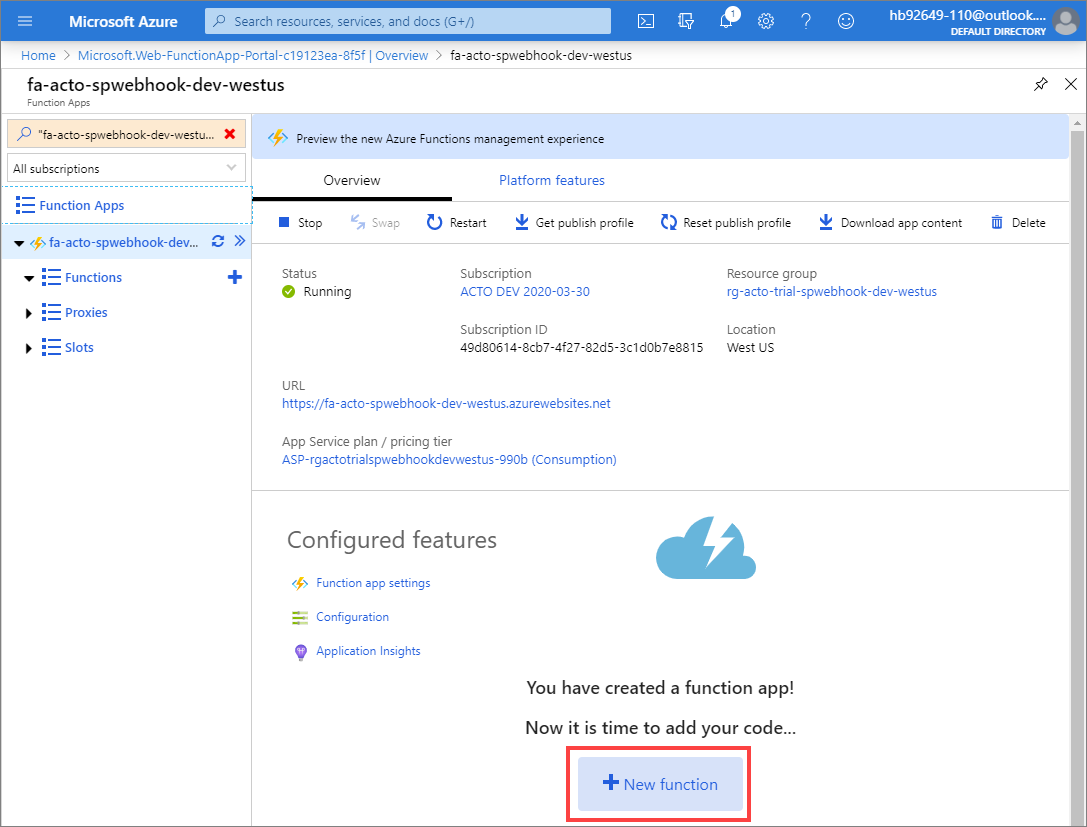Expand the Proxies tree node
This screenshot has height=827, width=1087.
tap(28, 313)
